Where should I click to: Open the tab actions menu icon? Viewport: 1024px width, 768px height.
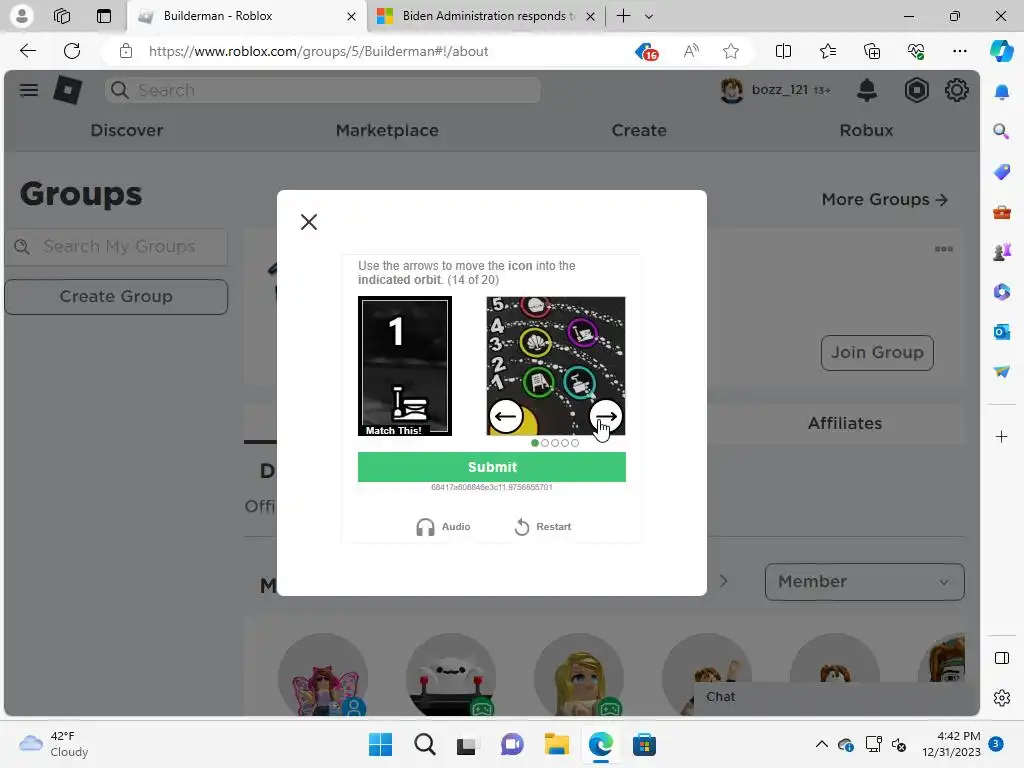104,16
